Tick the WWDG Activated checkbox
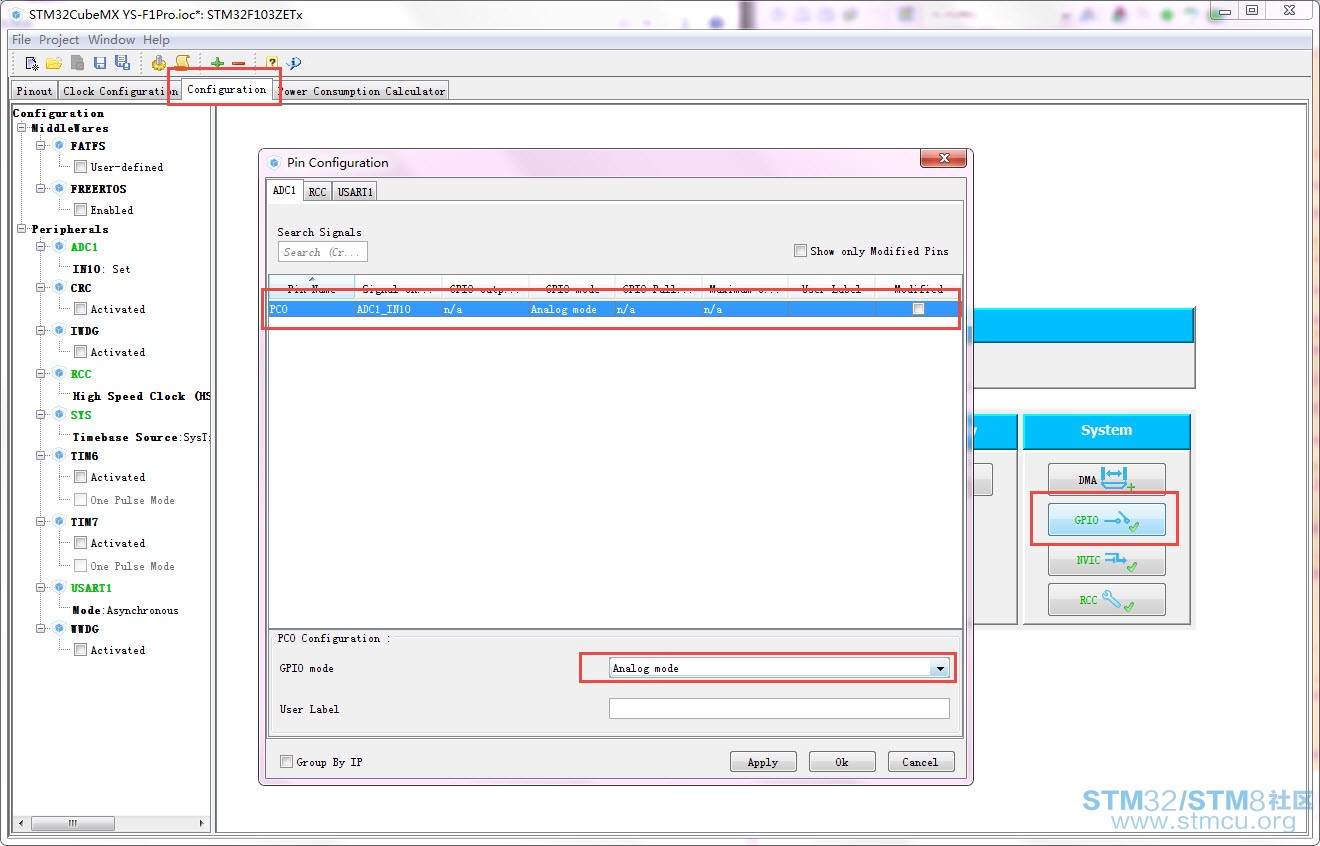 (80, 650)
